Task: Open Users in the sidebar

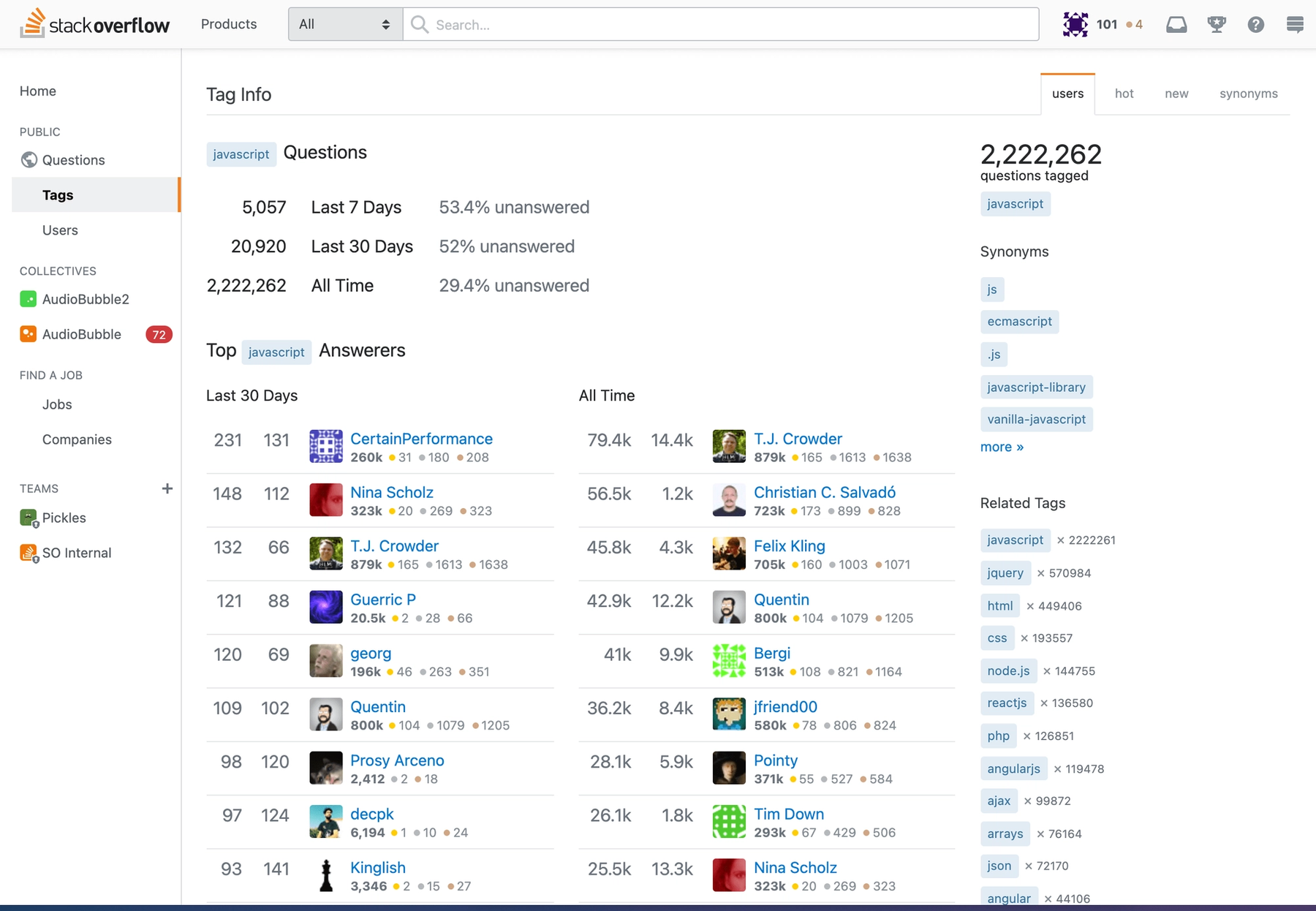Action: click(x=60, y=230)
